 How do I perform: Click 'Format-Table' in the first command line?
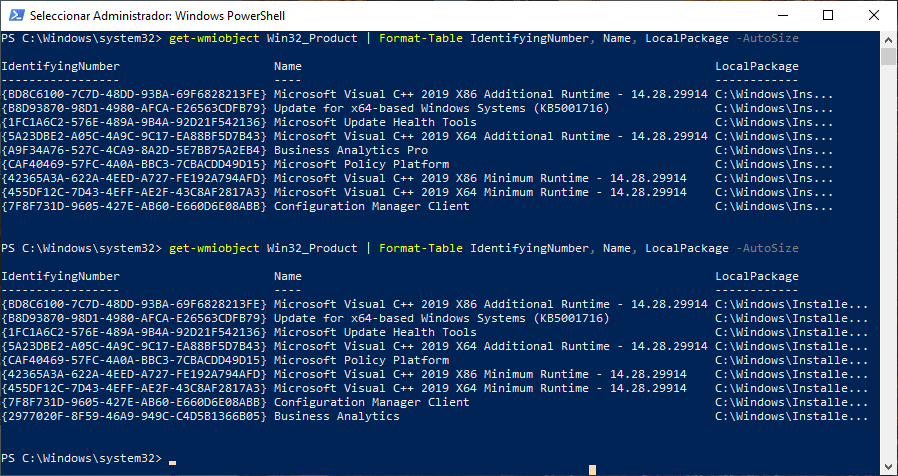coord(421,38)
